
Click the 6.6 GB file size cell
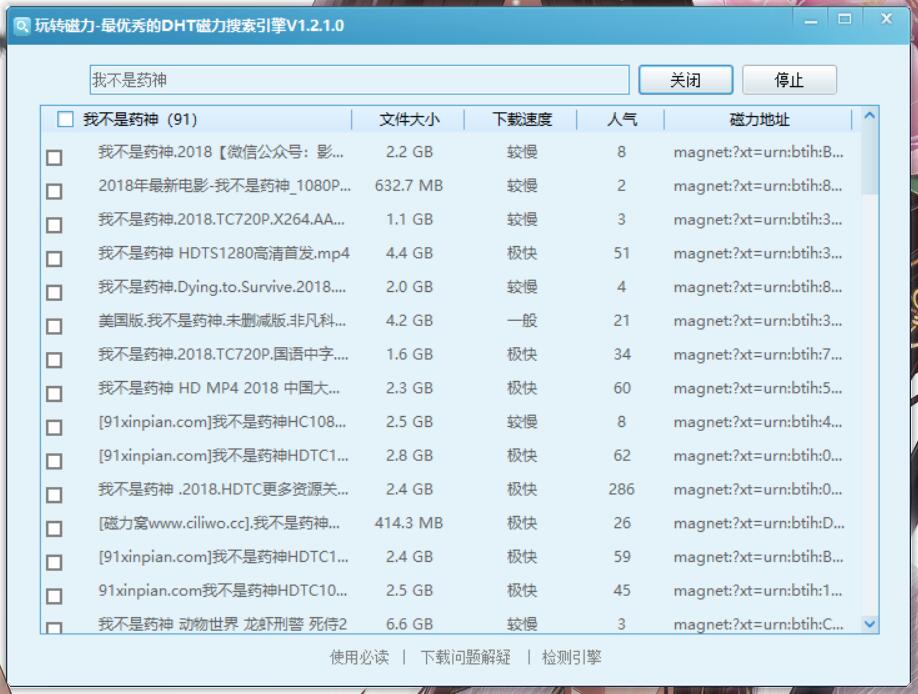pyautogui.click(x=409, y=624)
